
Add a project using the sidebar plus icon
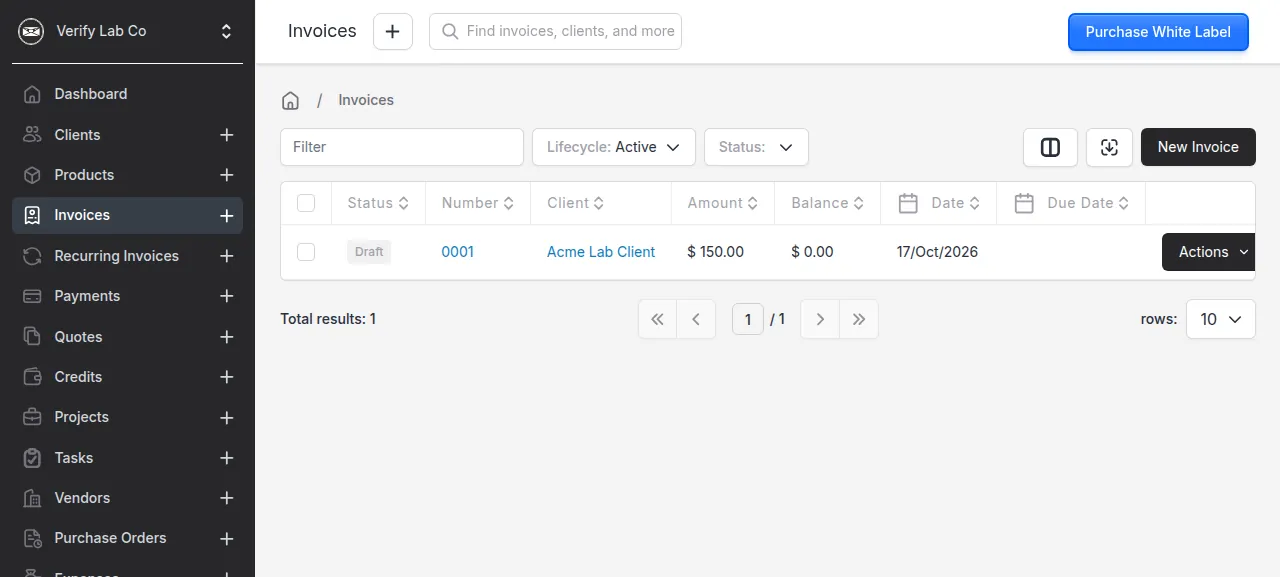(x=227, y=417)
